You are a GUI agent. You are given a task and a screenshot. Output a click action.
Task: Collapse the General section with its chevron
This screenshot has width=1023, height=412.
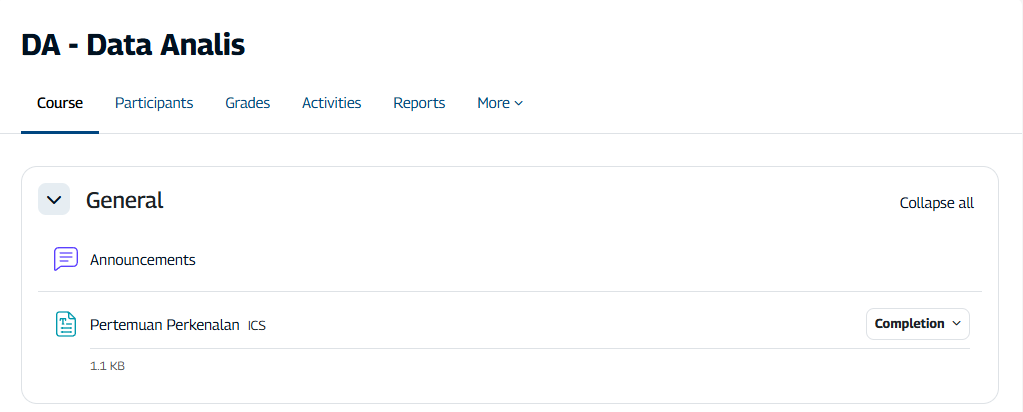tap(54, 199)
